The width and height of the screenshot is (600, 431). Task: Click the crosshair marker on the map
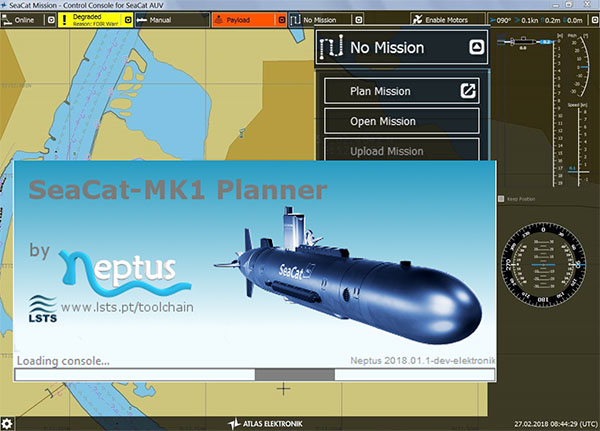[x=283, y=389]
